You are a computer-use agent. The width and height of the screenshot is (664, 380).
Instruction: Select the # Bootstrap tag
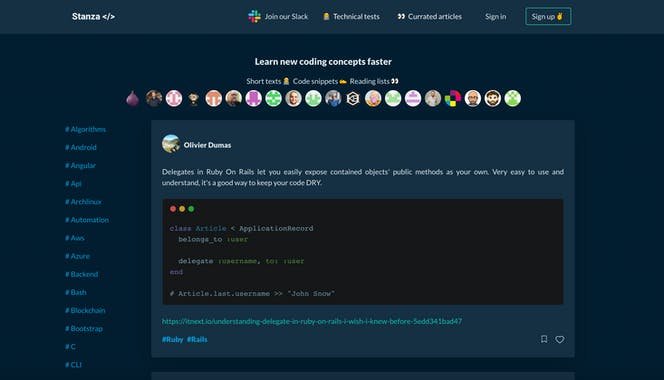(x=84, y=329)
